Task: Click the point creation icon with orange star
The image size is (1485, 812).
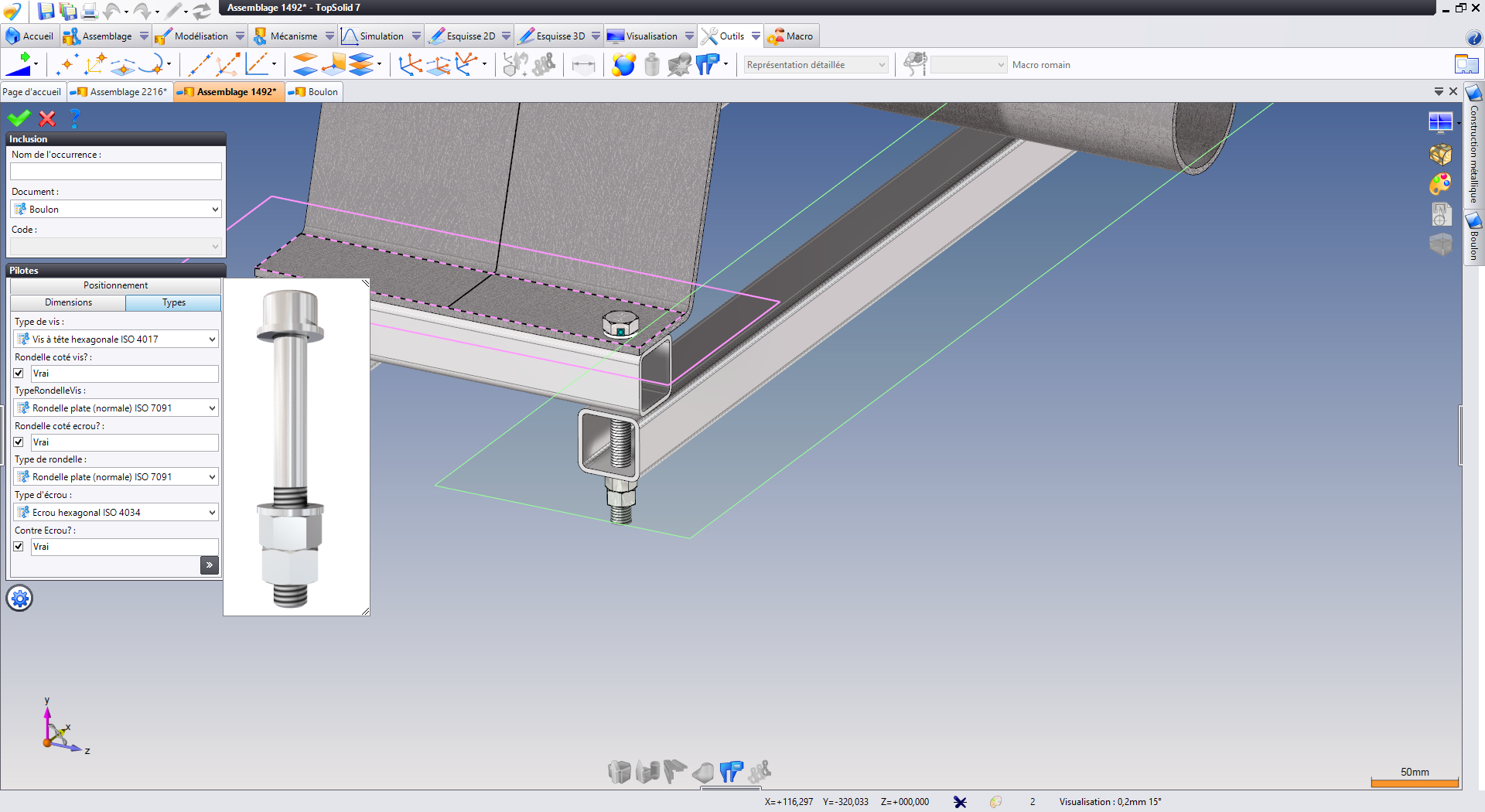Action: [x=67, y=65]
